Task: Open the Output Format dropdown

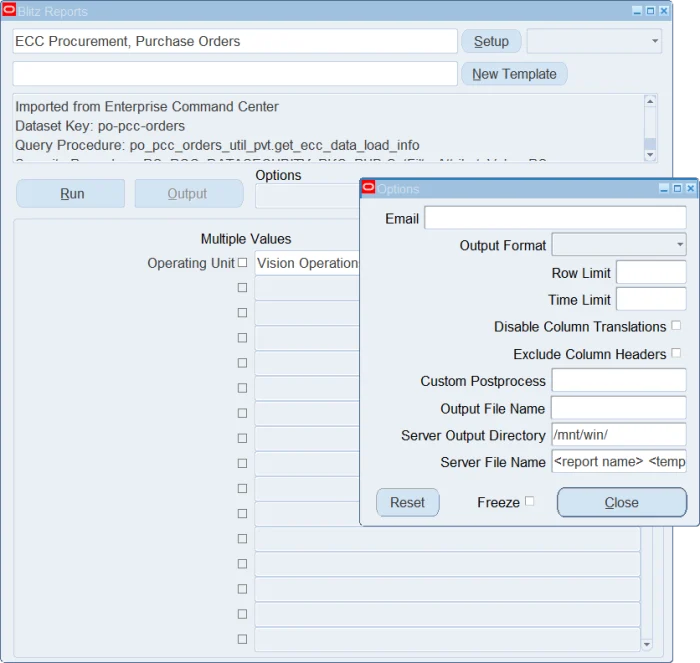Action: pos(619,244)
